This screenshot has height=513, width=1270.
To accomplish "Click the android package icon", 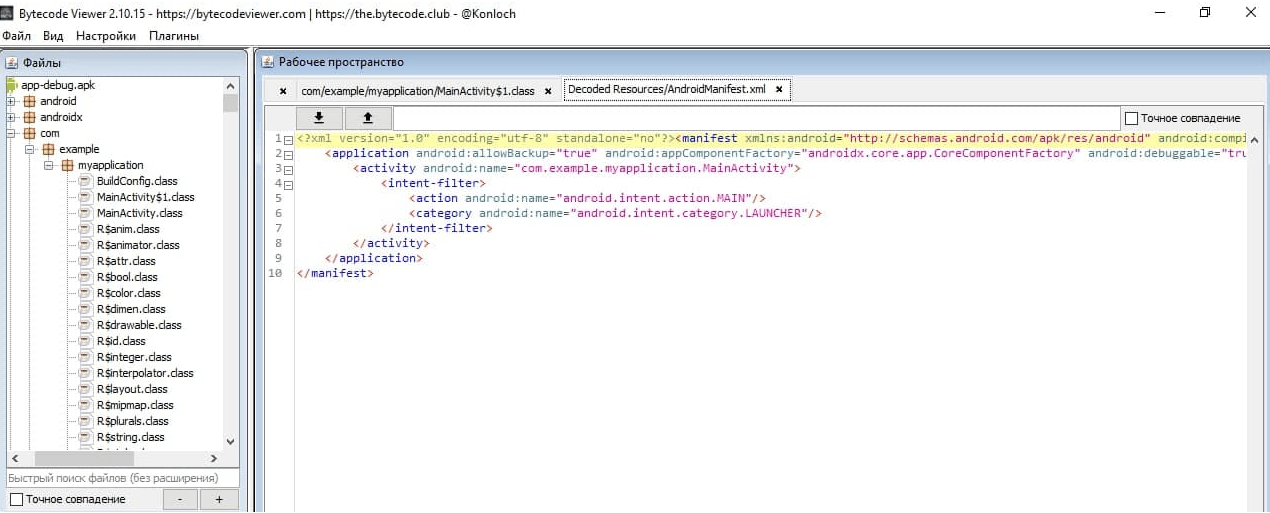I will (x=29, y=101).
